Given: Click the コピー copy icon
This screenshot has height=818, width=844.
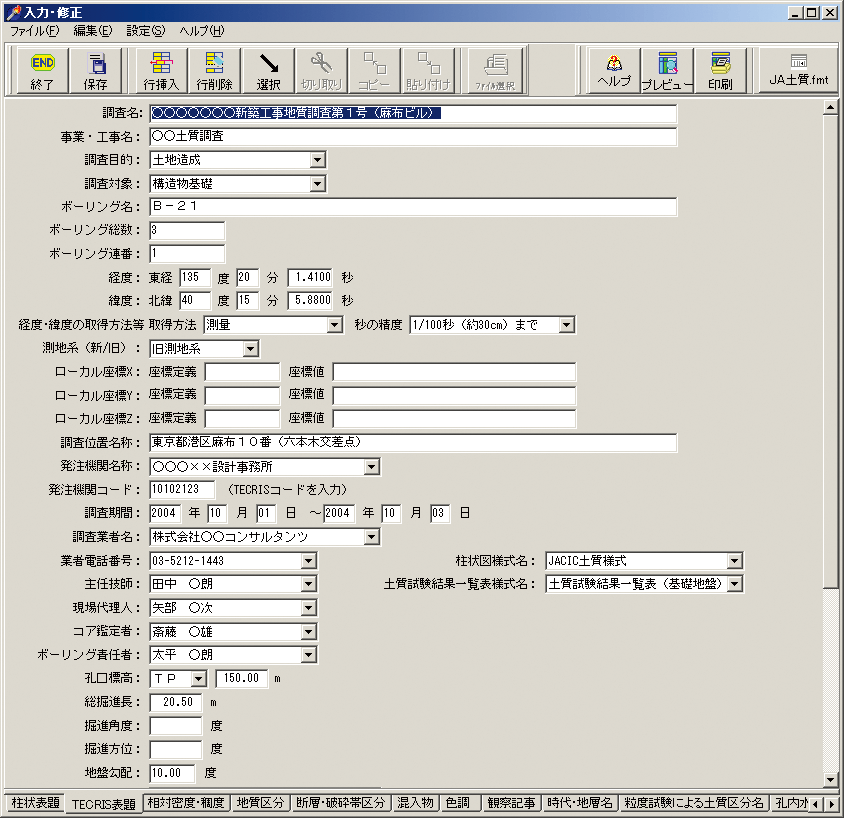Looking at the screenshot, I should [375, 70].
